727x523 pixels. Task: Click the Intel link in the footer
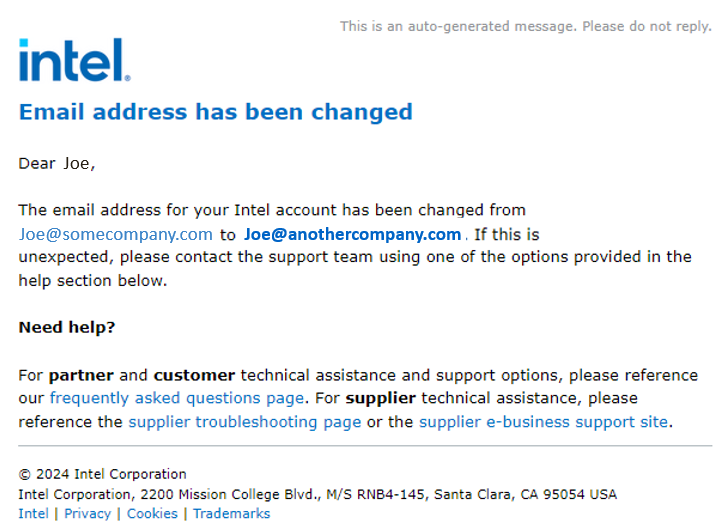click(33, 514)
